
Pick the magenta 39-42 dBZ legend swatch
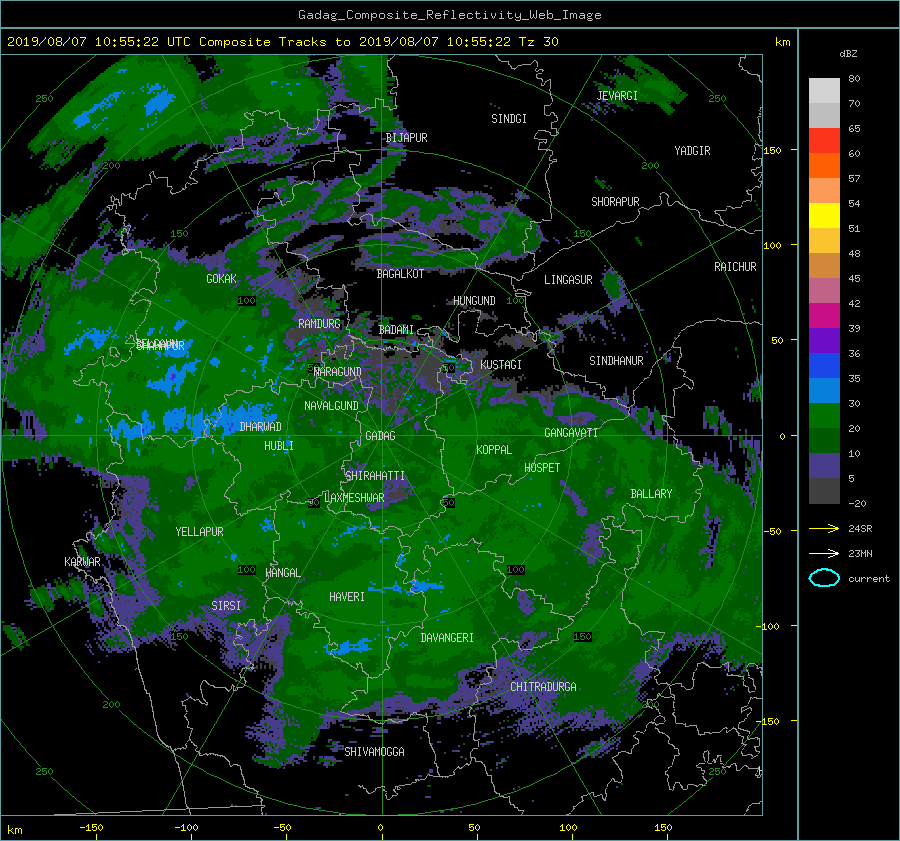click(824, 315)
